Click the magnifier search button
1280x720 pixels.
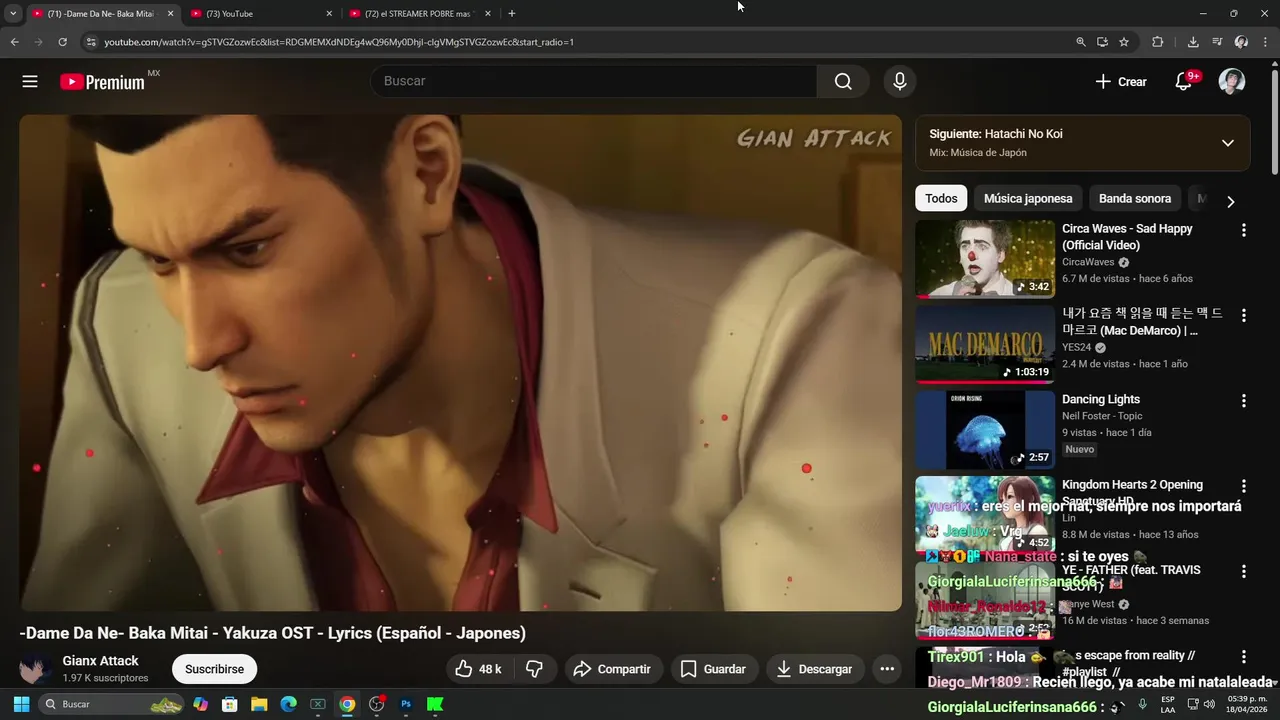coord(843,82)
